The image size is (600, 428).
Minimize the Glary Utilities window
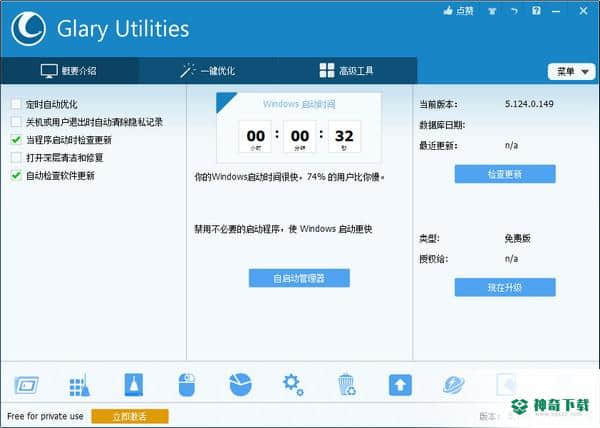coord(556,11)
